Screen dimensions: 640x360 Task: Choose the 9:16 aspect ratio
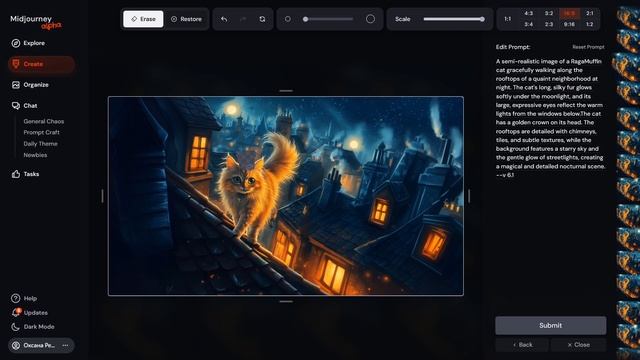569,24
